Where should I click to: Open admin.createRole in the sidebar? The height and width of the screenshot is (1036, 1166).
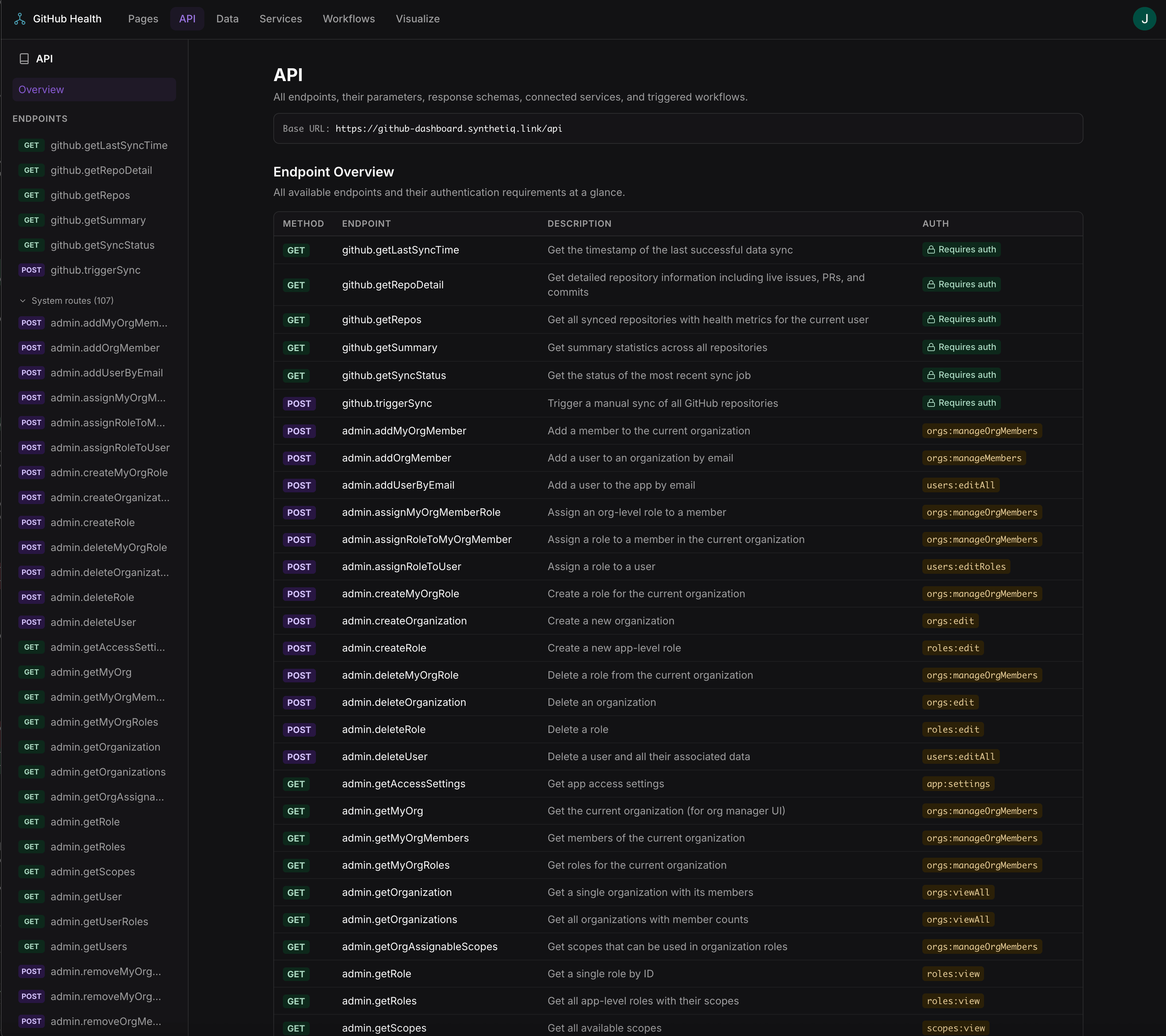pos(94,522)
